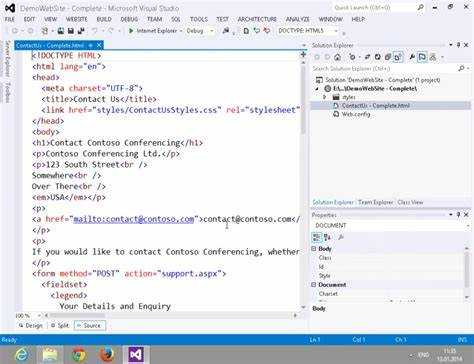Switch to Source view

point(89,325)
